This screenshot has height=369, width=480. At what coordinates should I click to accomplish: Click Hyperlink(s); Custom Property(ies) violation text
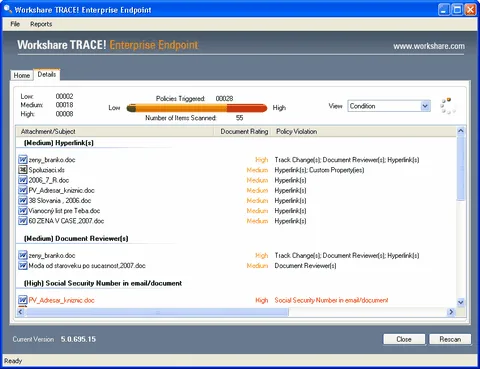click(319, 170)
